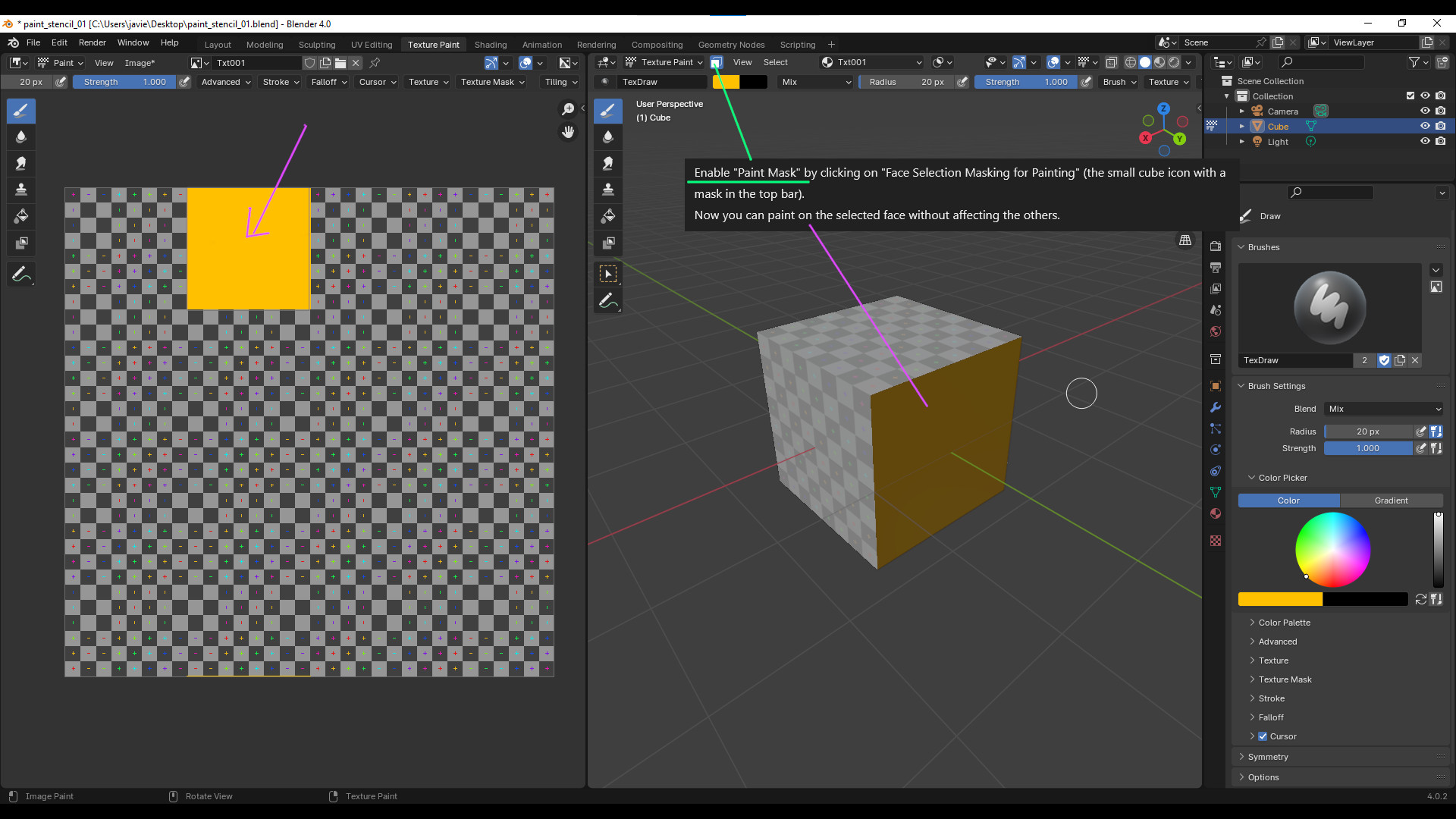Toggle Face Selection Masking for Painting cube icon

[717, 62]
